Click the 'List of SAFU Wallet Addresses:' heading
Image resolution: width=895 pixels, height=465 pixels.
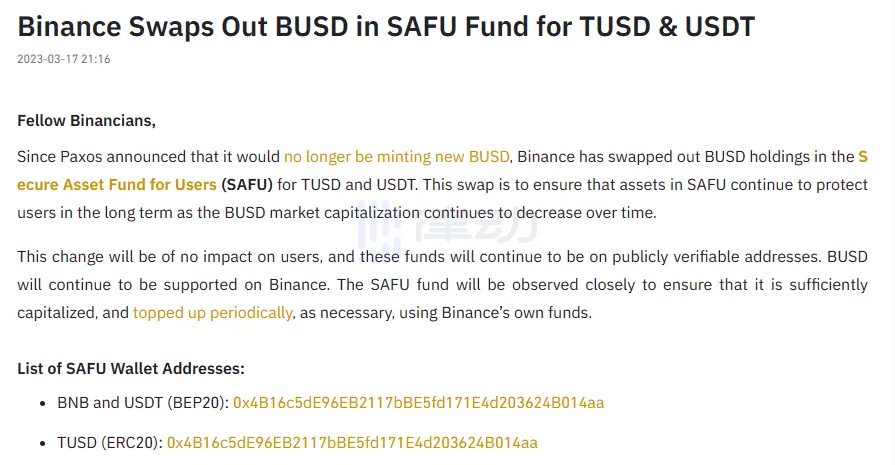point(131,368)
